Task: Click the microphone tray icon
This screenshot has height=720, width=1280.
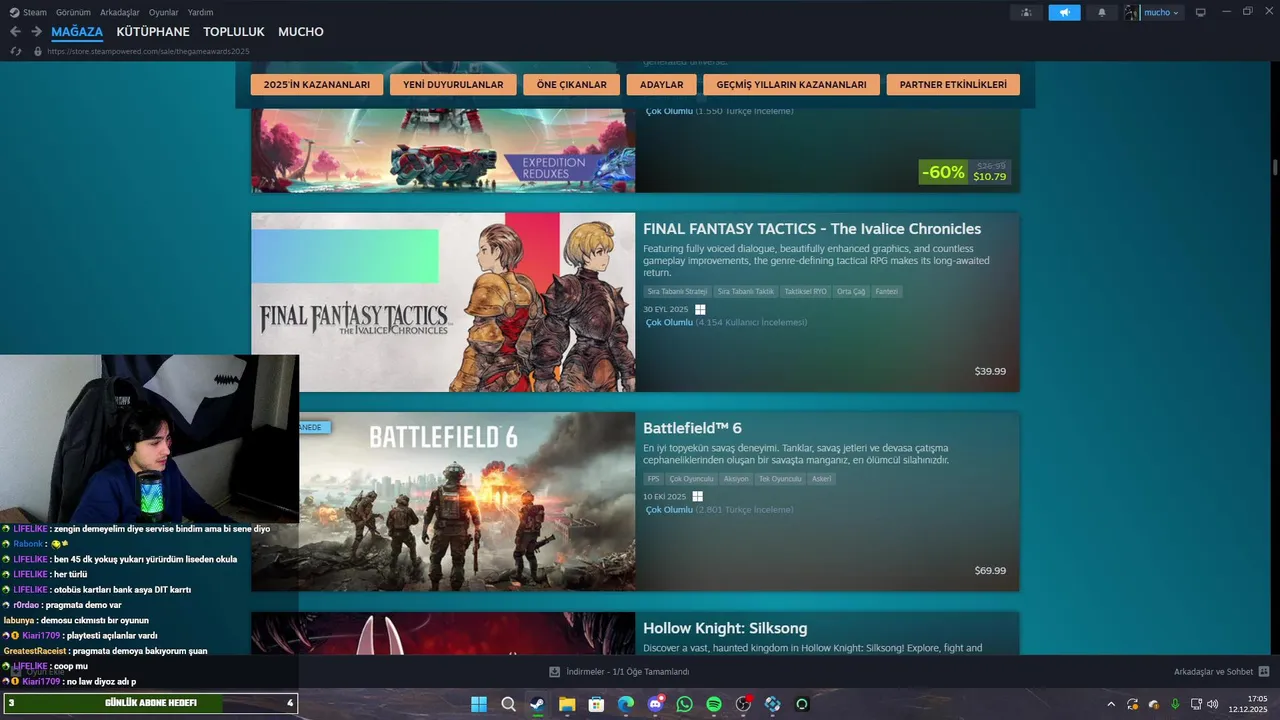Action: [1175, 704]
